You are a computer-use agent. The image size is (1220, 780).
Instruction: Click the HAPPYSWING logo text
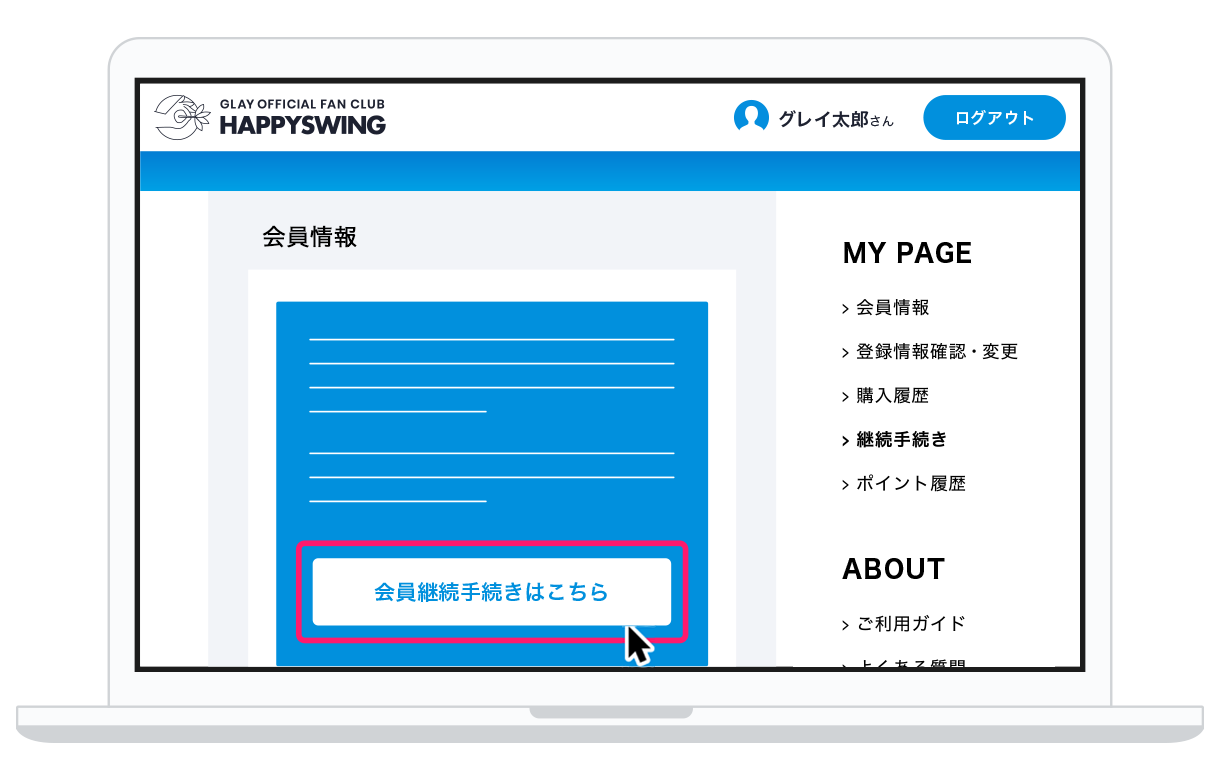(x=302, y=125)
